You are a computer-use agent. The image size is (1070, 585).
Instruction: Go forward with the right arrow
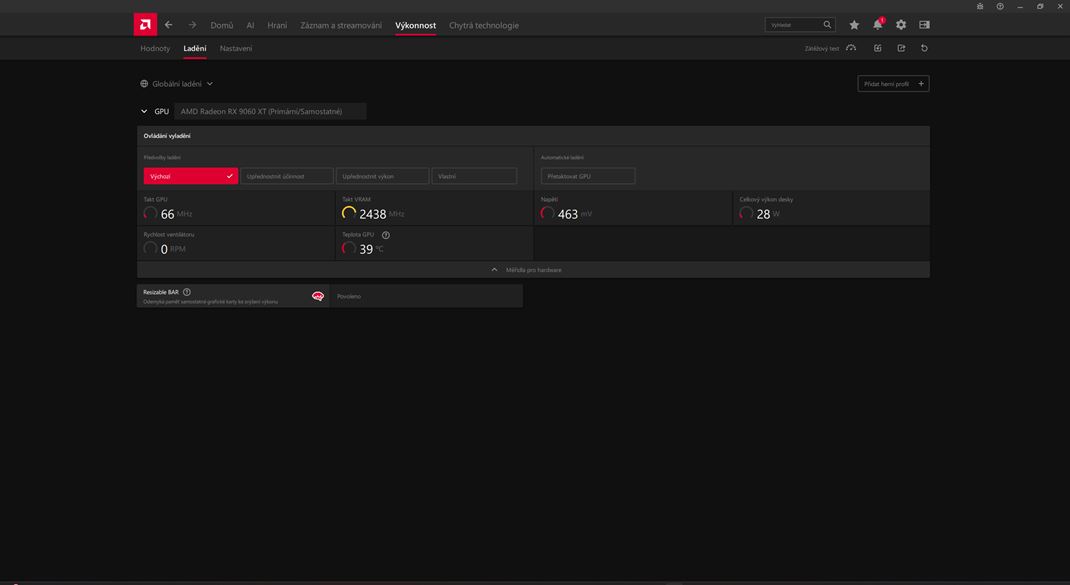[x=192, y=25]
